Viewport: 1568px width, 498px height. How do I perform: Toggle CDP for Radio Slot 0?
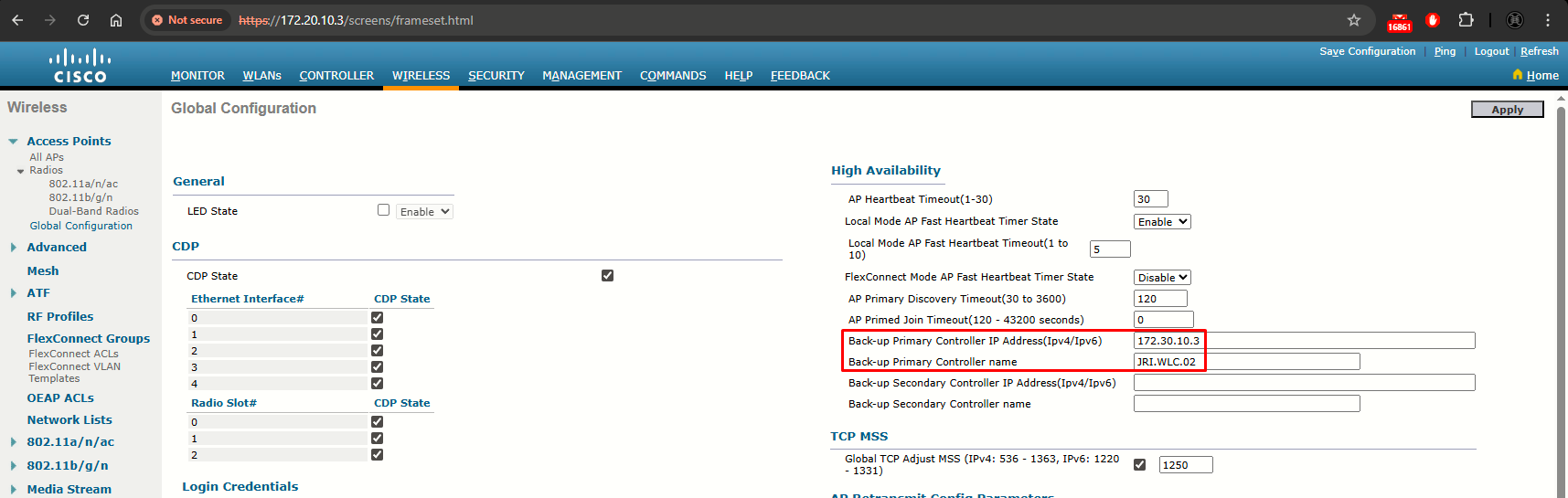[x=377, y=422]
